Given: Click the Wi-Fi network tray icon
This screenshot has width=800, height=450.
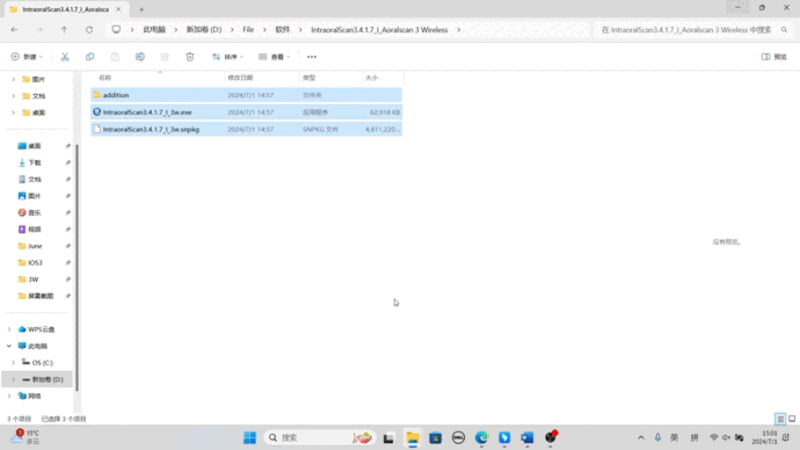Looking at the screenshot, I should pyautogui.click(x=714, y=438).
